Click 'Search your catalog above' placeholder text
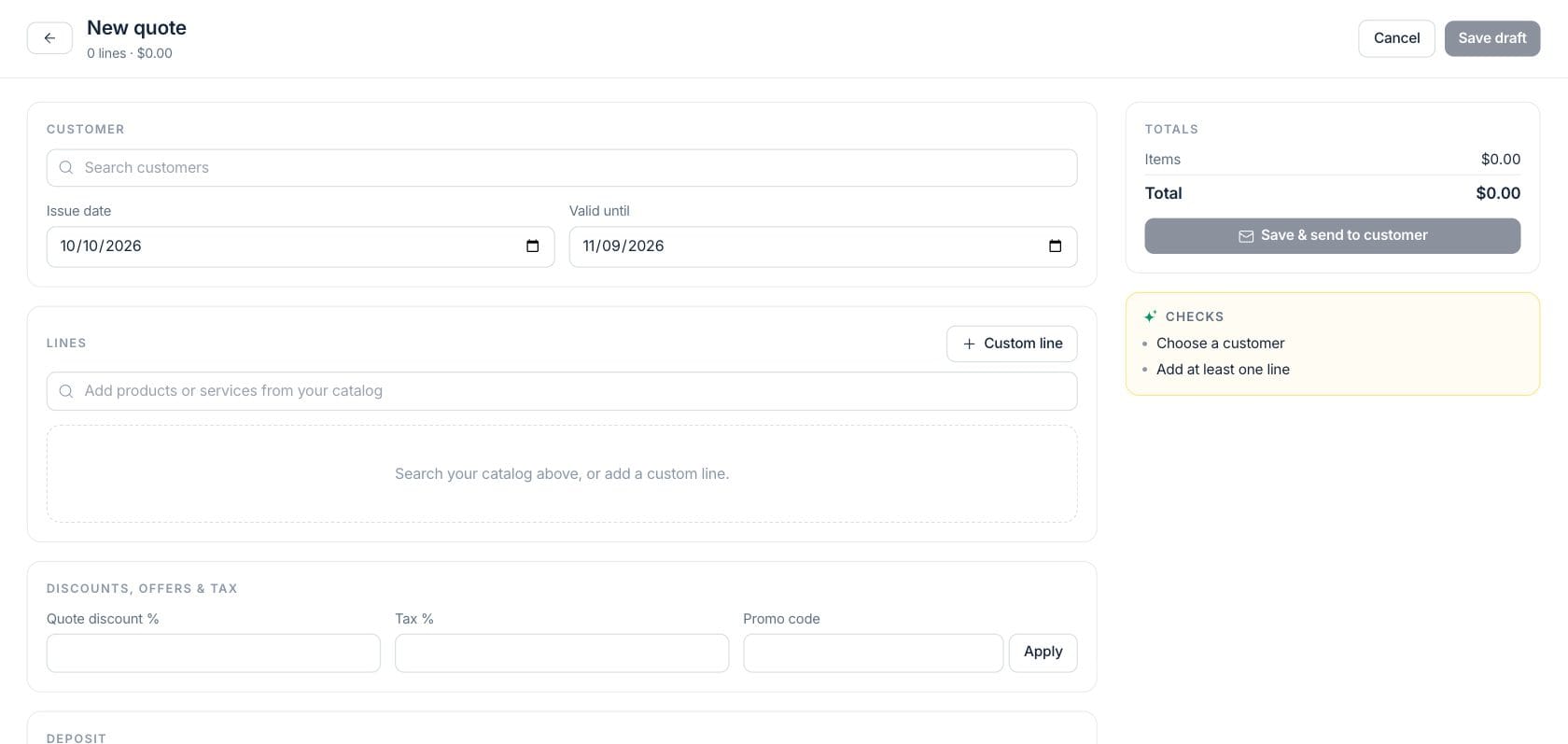 pos(562,474)
